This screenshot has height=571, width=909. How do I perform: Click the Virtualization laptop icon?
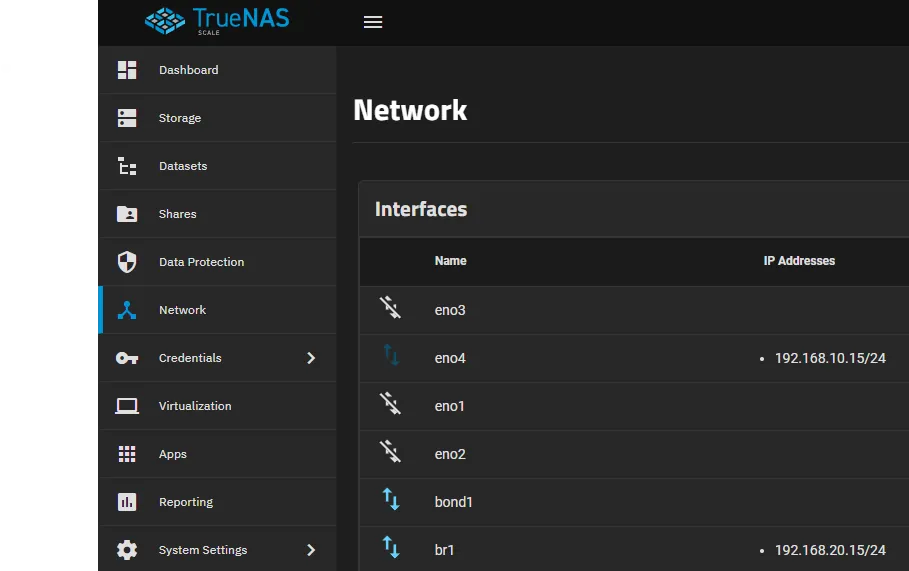tap(127, 406)
